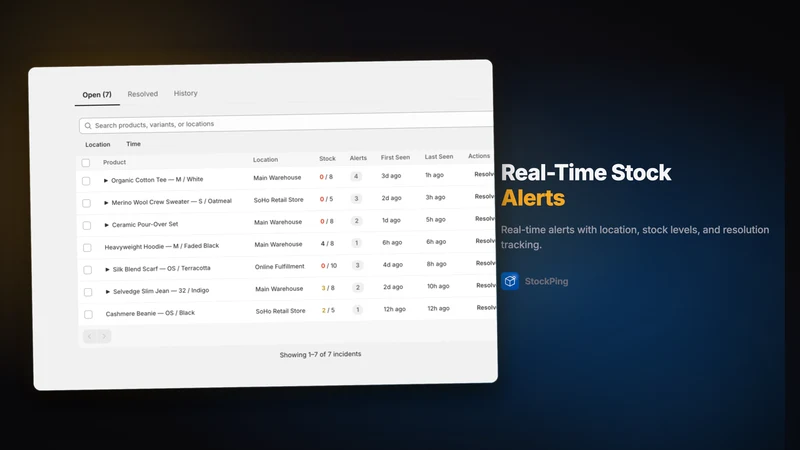This screenshot has width=800, height=450.
Task: Check the Selvedge Slim Jean checkbox
Action: pyautogui.click(x=88, y=292)
